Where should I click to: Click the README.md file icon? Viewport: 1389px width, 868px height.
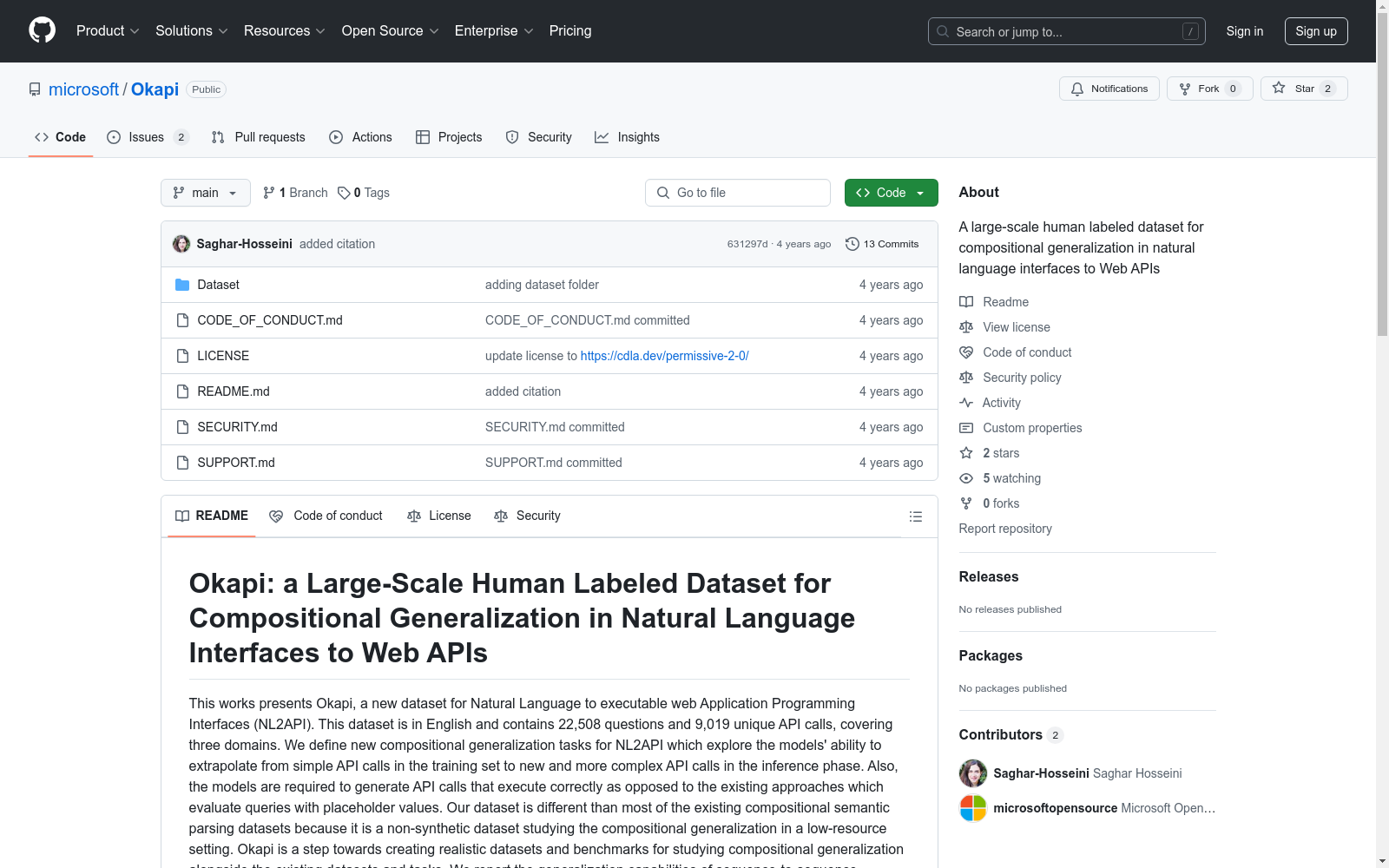182,391
